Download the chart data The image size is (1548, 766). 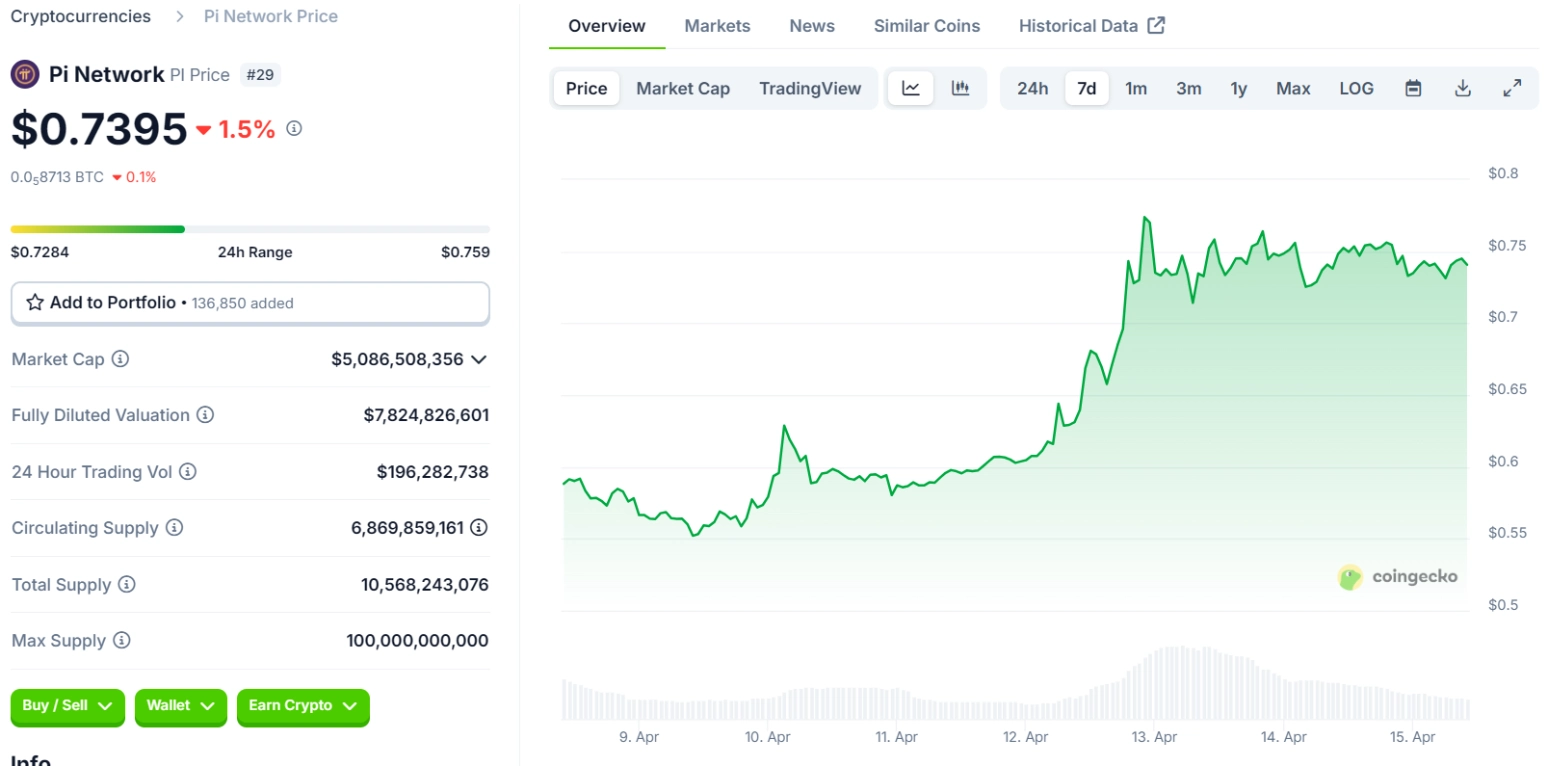click(1463, 88)
